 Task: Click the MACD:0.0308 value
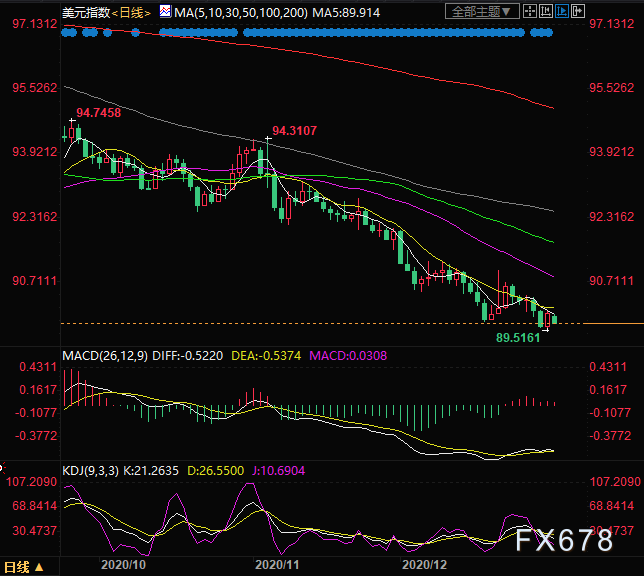348,356
